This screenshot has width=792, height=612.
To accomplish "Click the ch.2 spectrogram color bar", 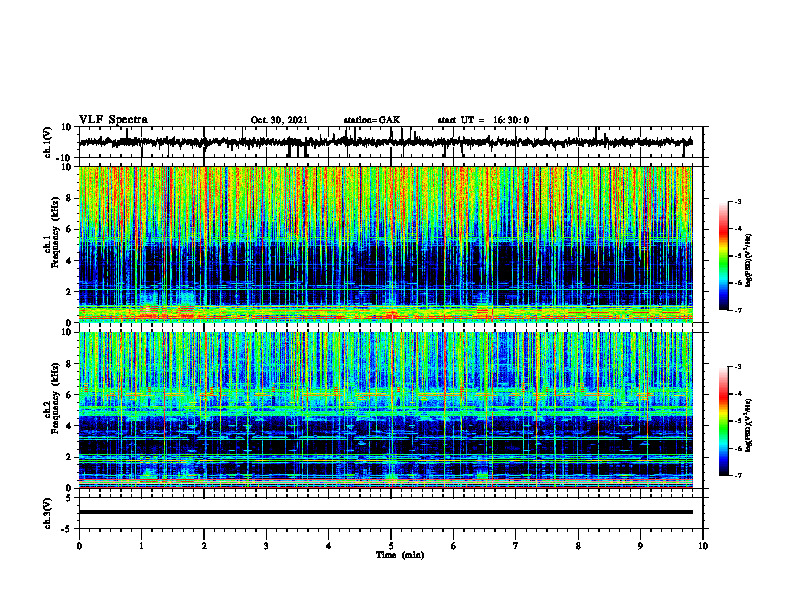I will (724, 421).
